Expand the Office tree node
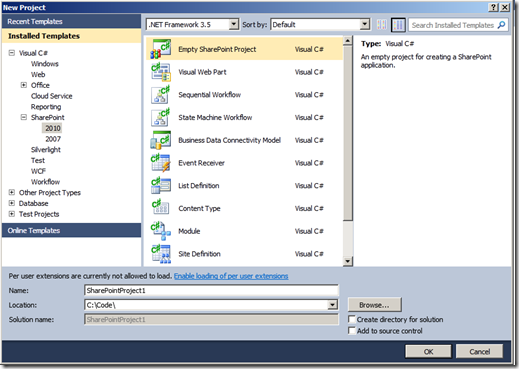 24,85
